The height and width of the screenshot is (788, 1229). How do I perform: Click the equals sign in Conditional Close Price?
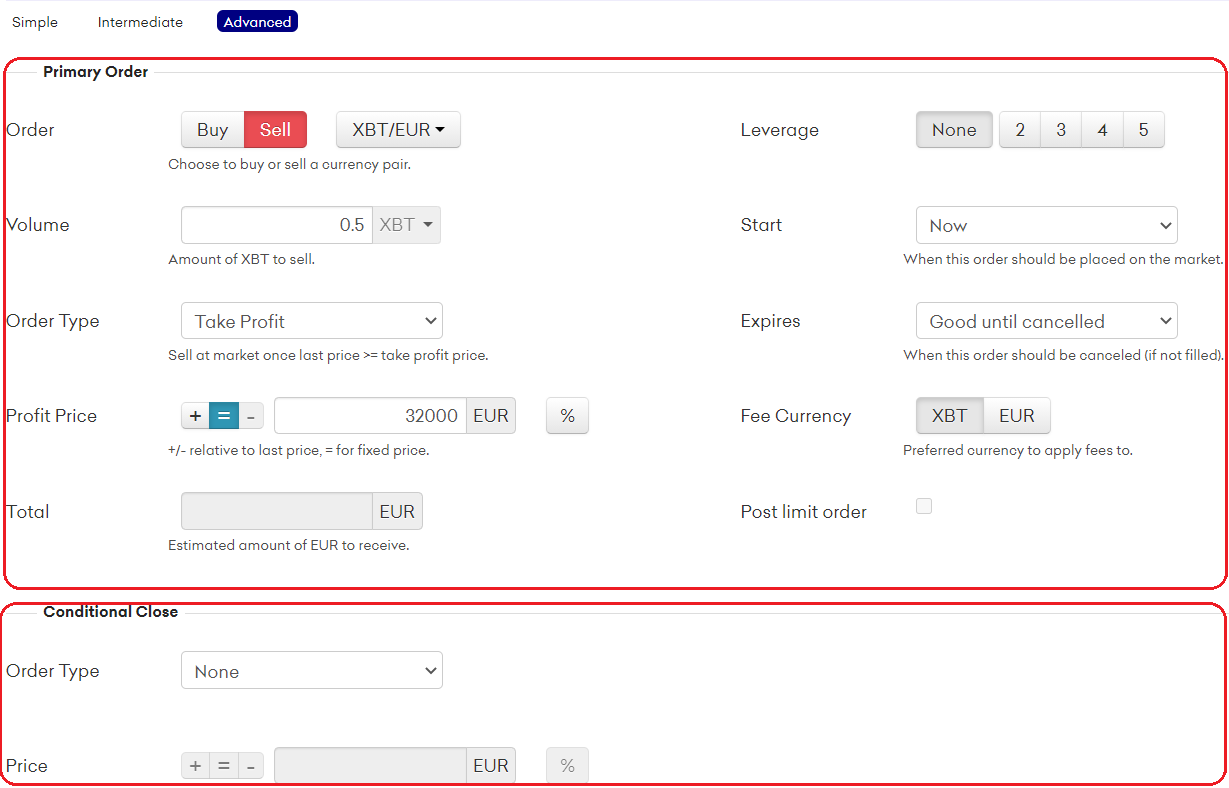pos(224,766)
